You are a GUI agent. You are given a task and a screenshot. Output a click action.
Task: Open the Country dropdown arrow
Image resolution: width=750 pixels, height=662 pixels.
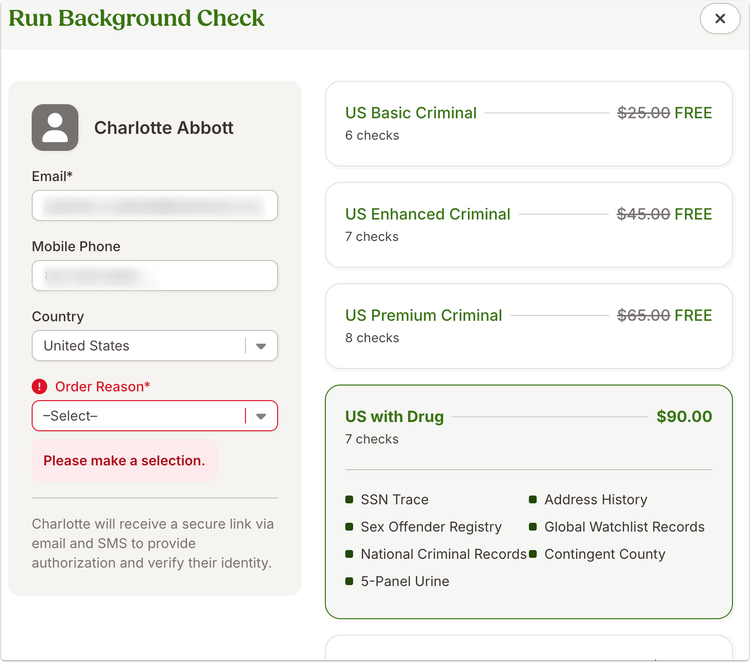click(261, 346)
